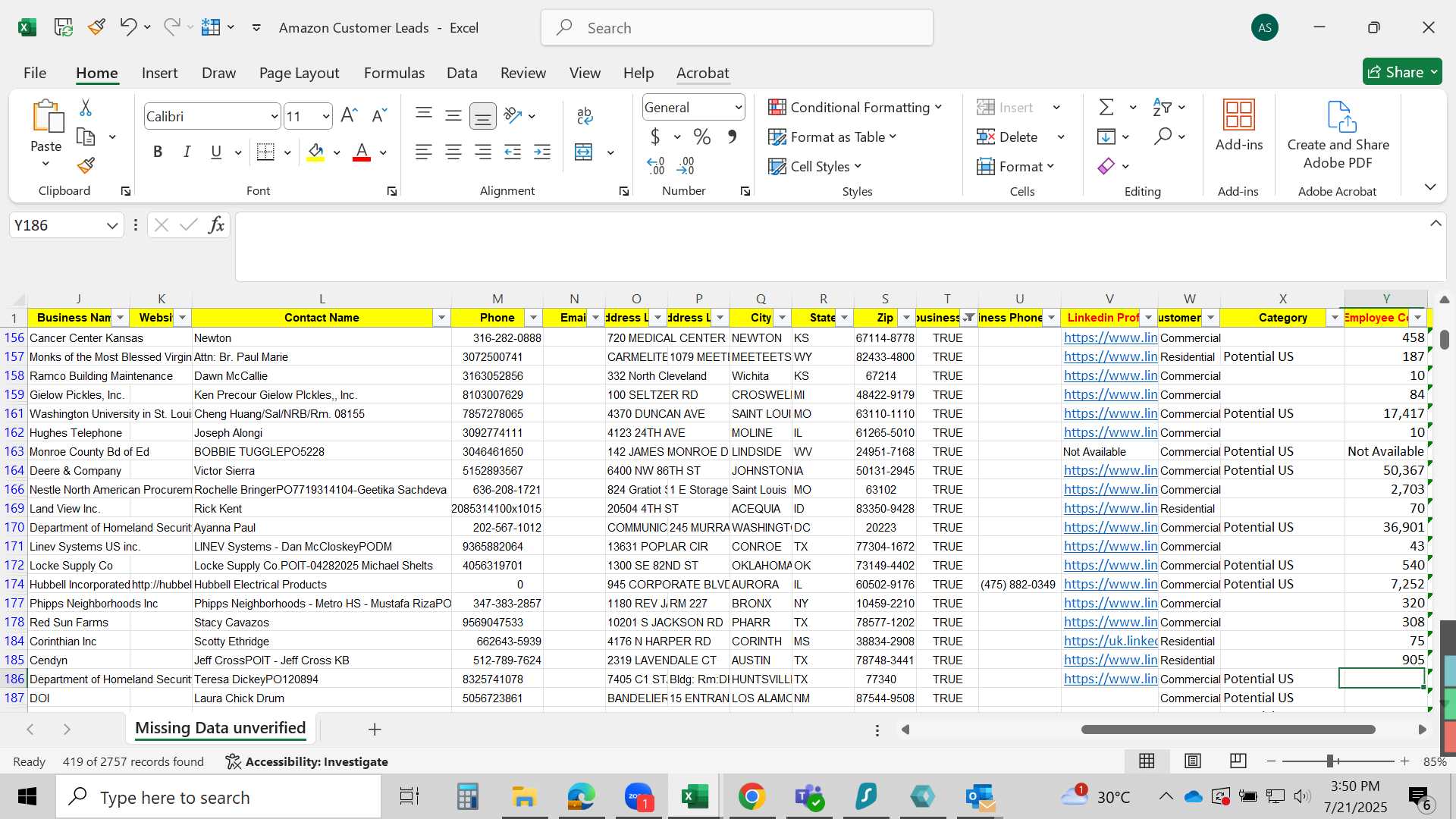The height and width of the screenshot is (819, 1456).
Task: Click Format cells button
Action: tap(1016, 166)
